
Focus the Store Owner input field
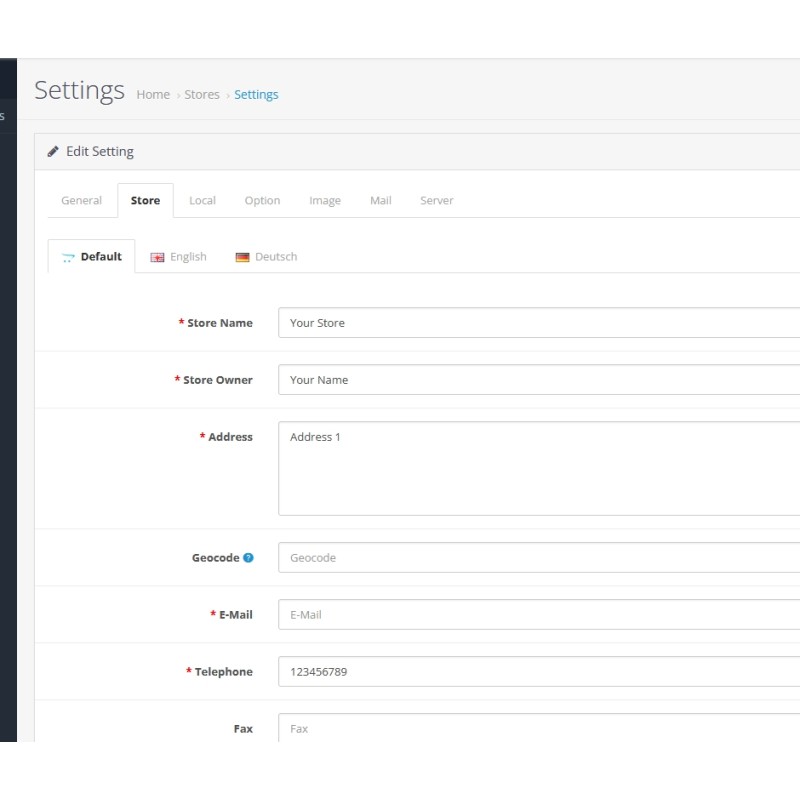click(540, 380)
